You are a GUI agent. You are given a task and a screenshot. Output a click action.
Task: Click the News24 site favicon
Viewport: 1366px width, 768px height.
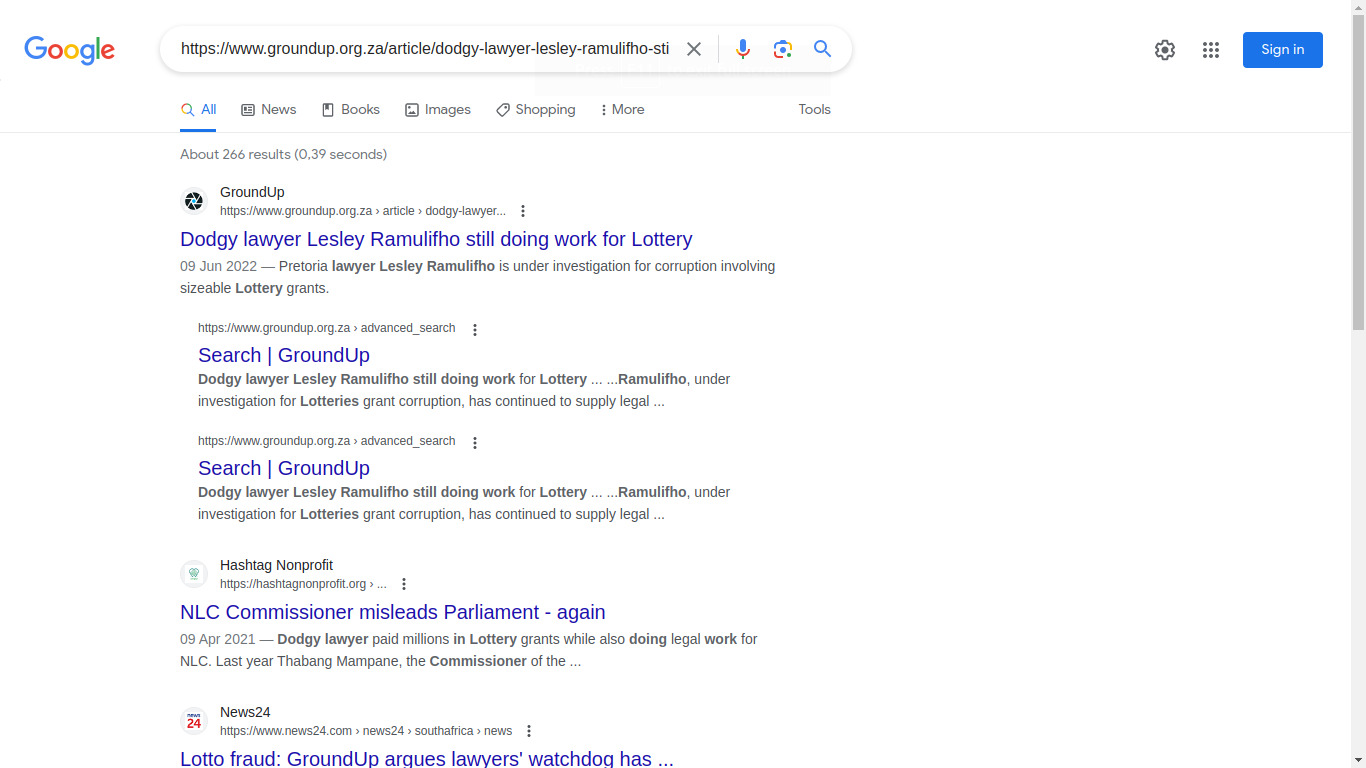click(194, 721)
